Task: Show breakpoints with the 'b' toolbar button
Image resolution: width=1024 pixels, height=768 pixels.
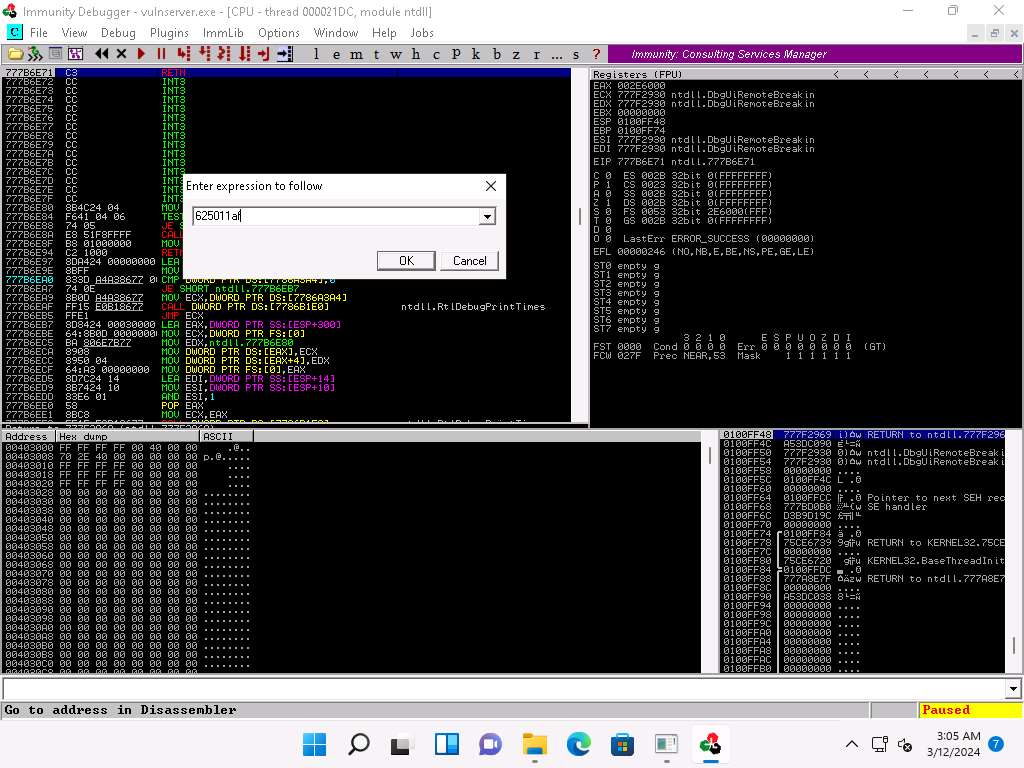Action: coord(497,54)
